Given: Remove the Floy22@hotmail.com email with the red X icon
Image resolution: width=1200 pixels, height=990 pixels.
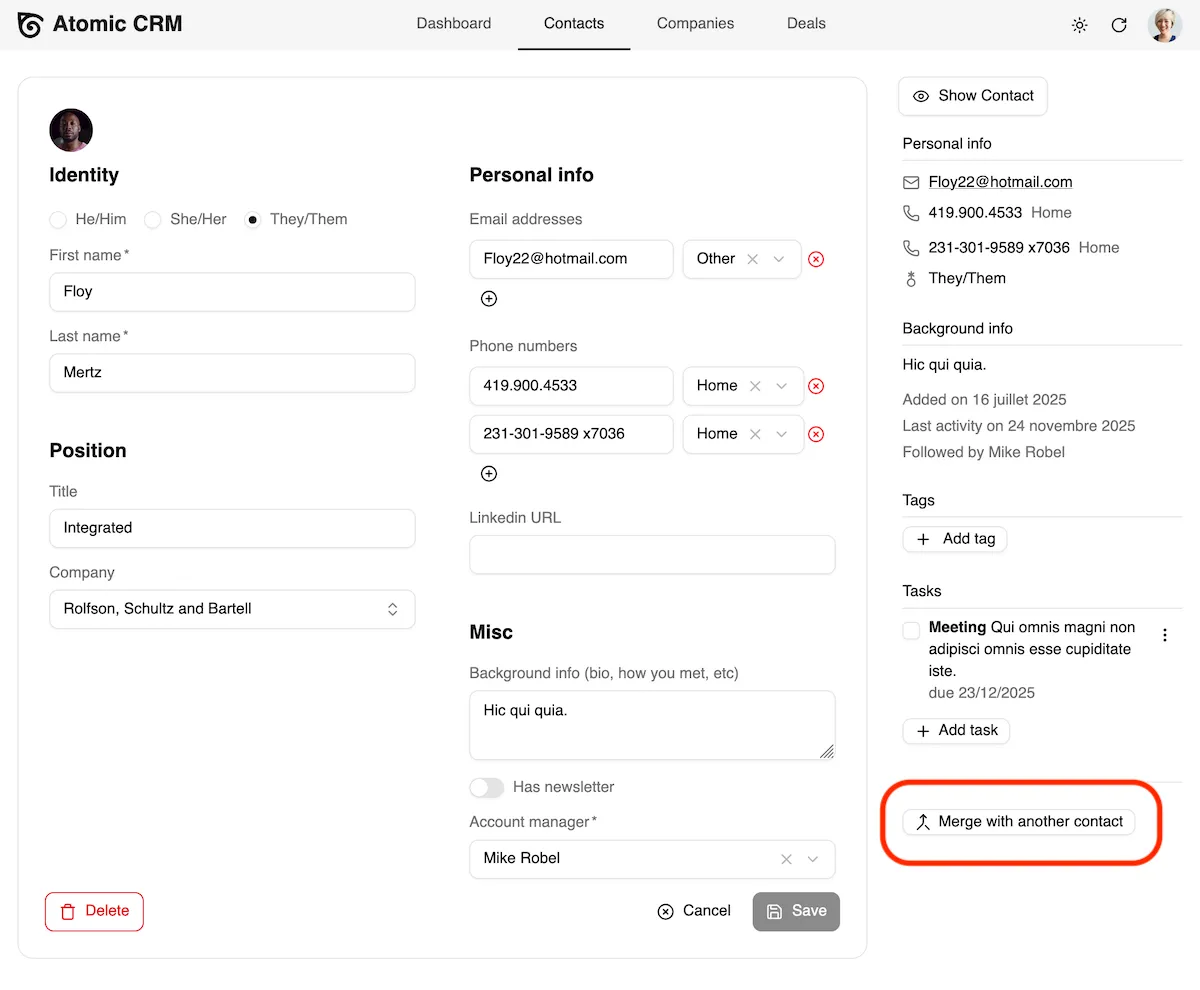Looking at the screenshot, I should 815,259.
